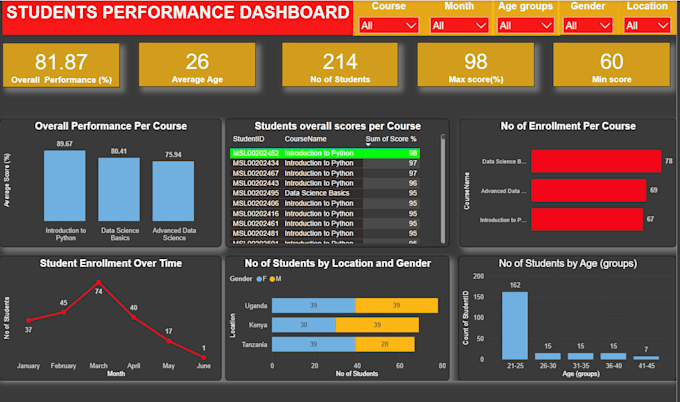Select the Advanced Data Science performance bar
The height and width of the screenshot is (402, 680).
(173, 191)
